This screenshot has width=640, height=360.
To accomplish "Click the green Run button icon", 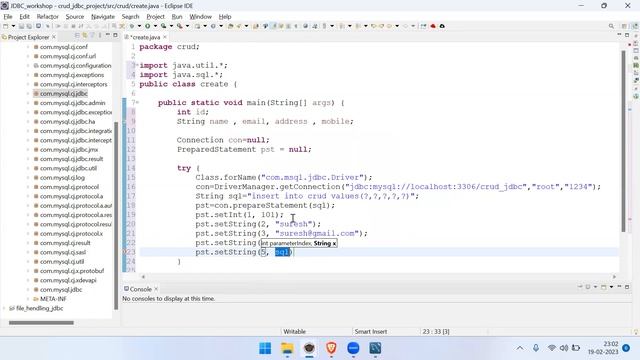I will click(x=147, y=26).
